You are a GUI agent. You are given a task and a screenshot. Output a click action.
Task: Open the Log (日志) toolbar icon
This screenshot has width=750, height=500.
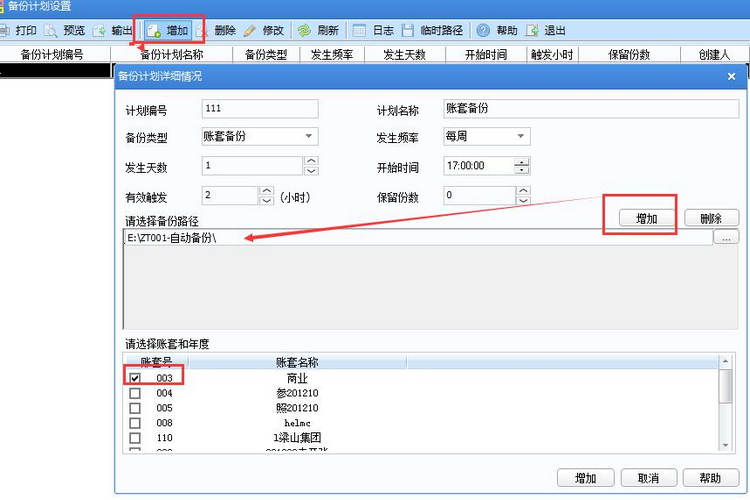point(359,31)
